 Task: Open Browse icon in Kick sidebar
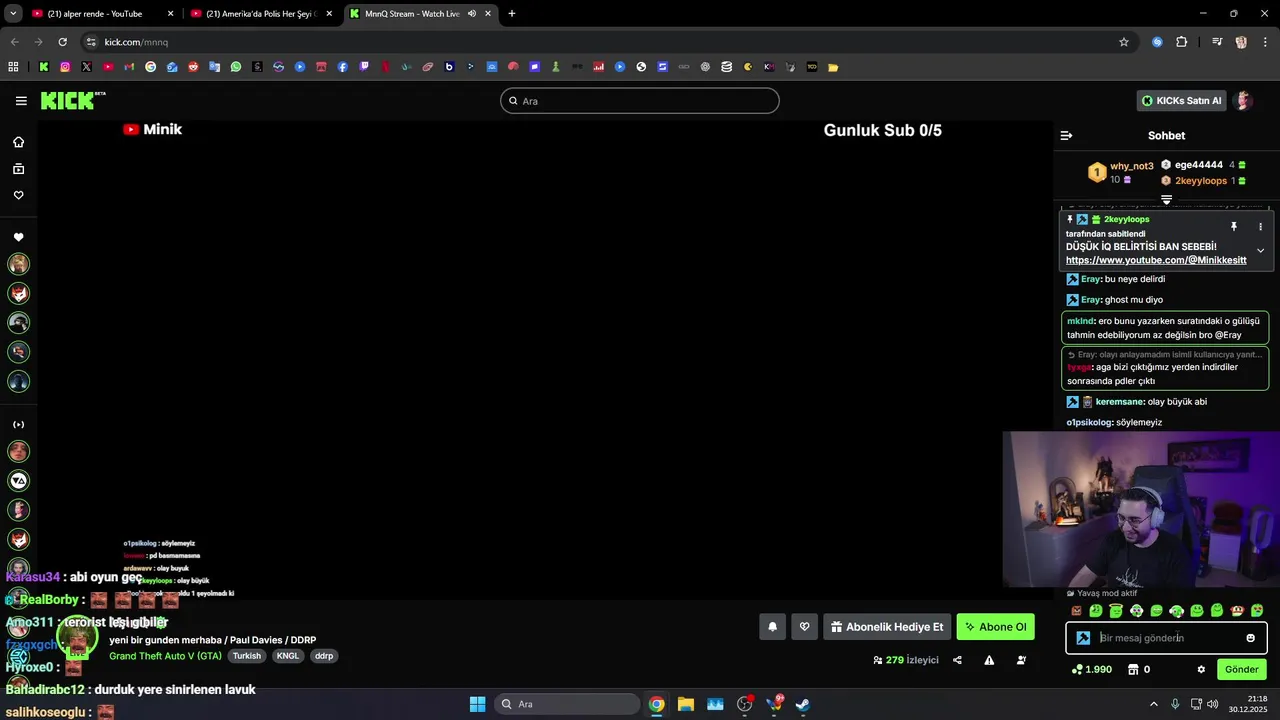(18, 169)
